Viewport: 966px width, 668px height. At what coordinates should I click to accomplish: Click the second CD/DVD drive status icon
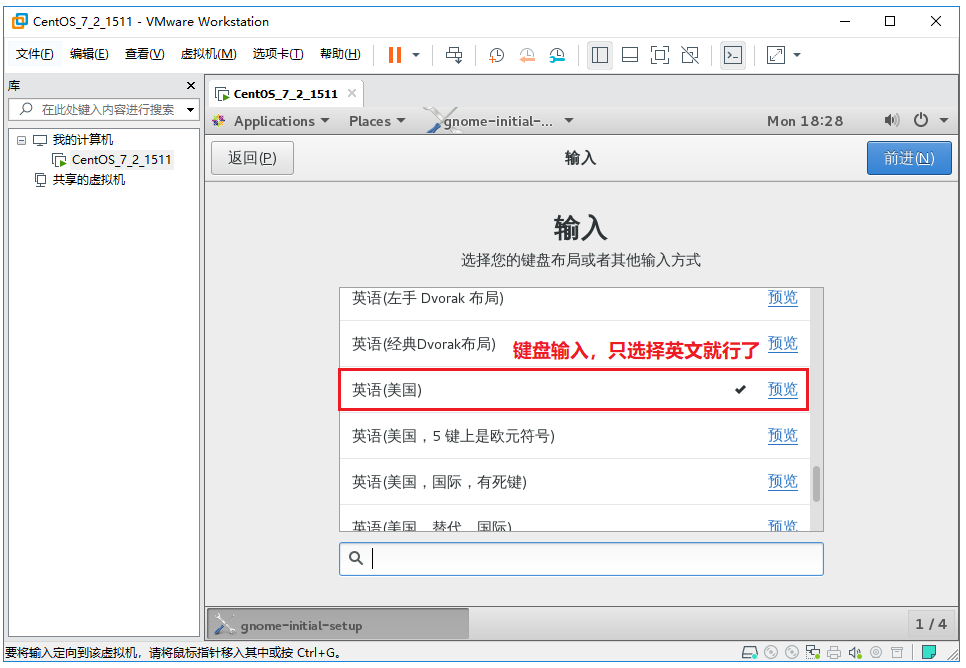[792, 653]
